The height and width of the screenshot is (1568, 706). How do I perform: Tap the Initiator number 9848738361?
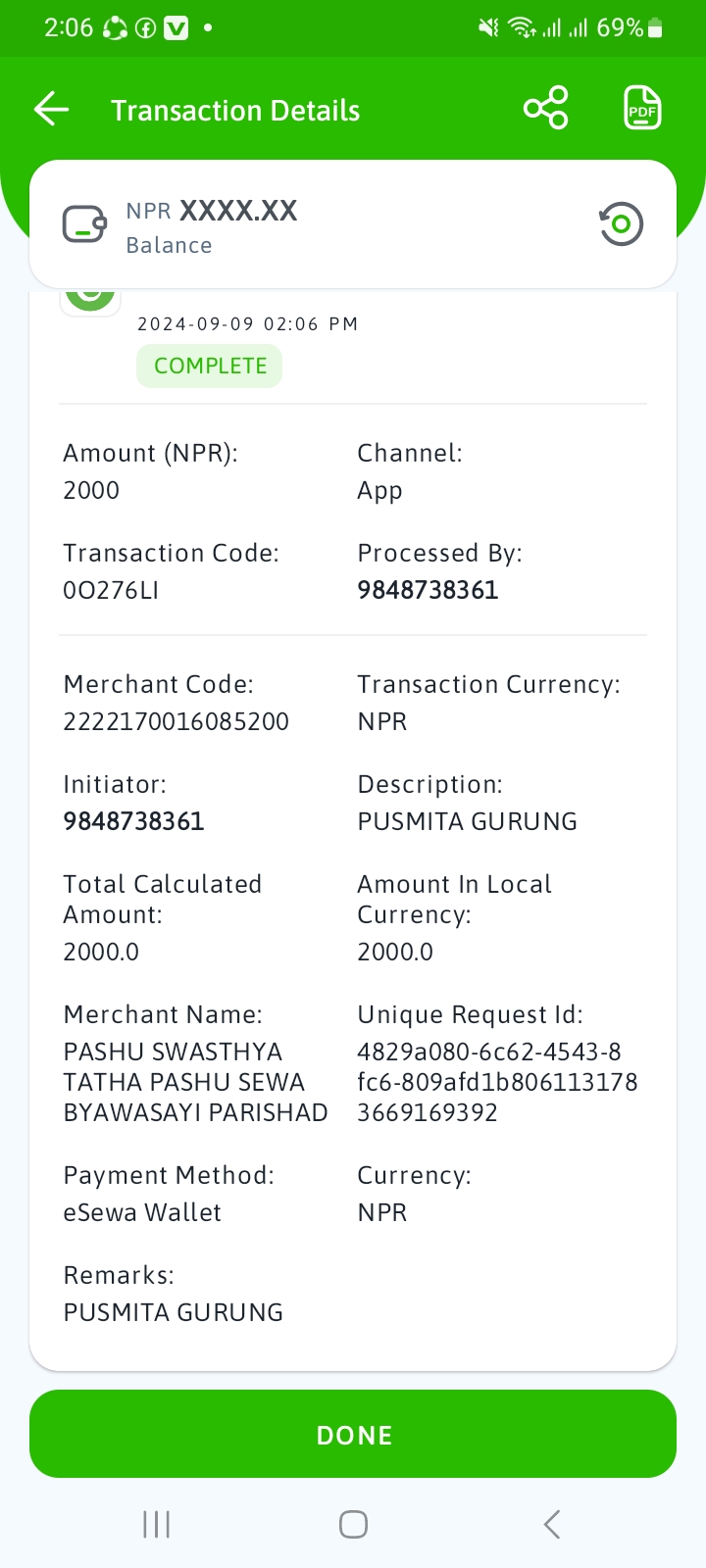[x=133, y=821]
